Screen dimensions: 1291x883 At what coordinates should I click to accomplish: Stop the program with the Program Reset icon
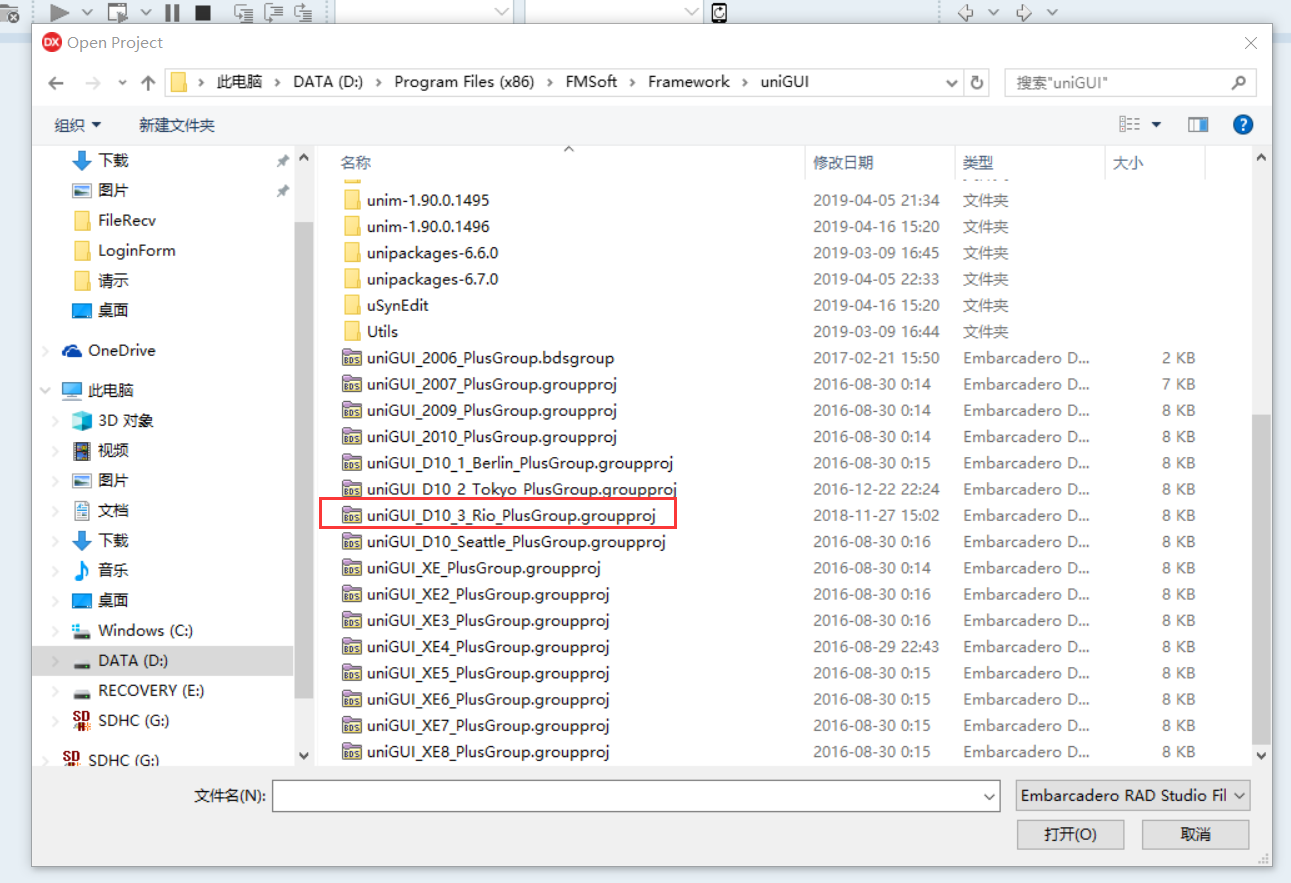point(204,13)
